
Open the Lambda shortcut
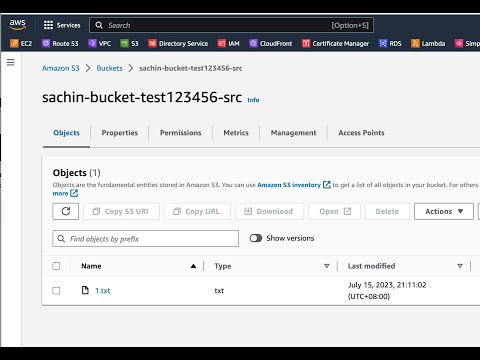coord(428,43)
